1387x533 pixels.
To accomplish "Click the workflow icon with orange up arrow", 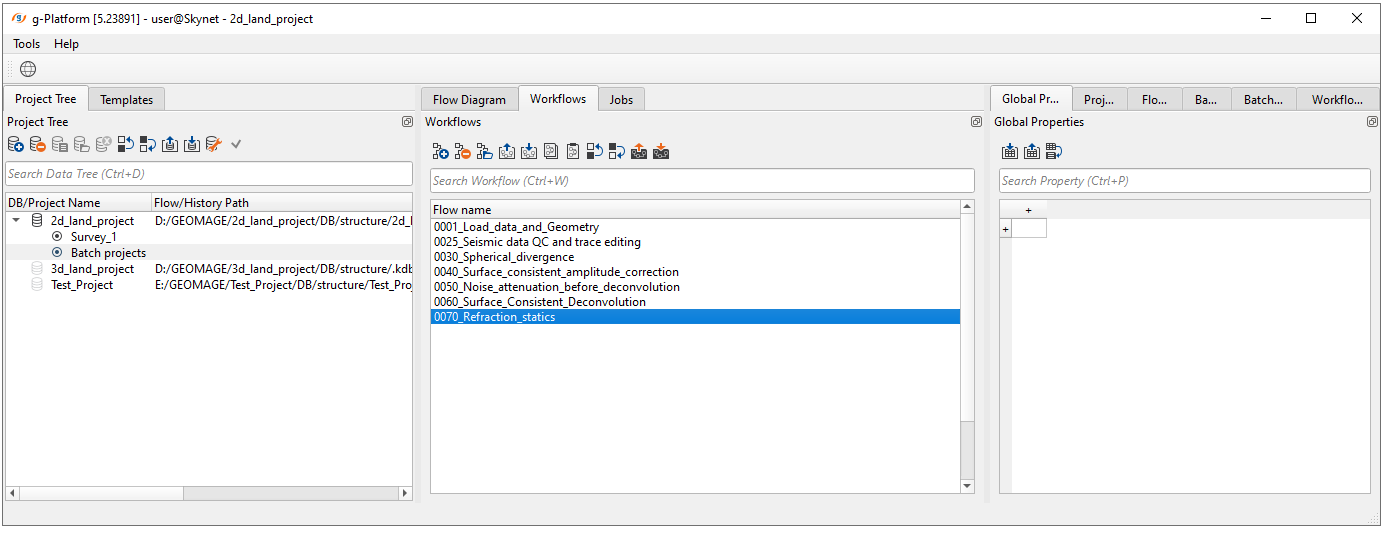I will [638, 152].
